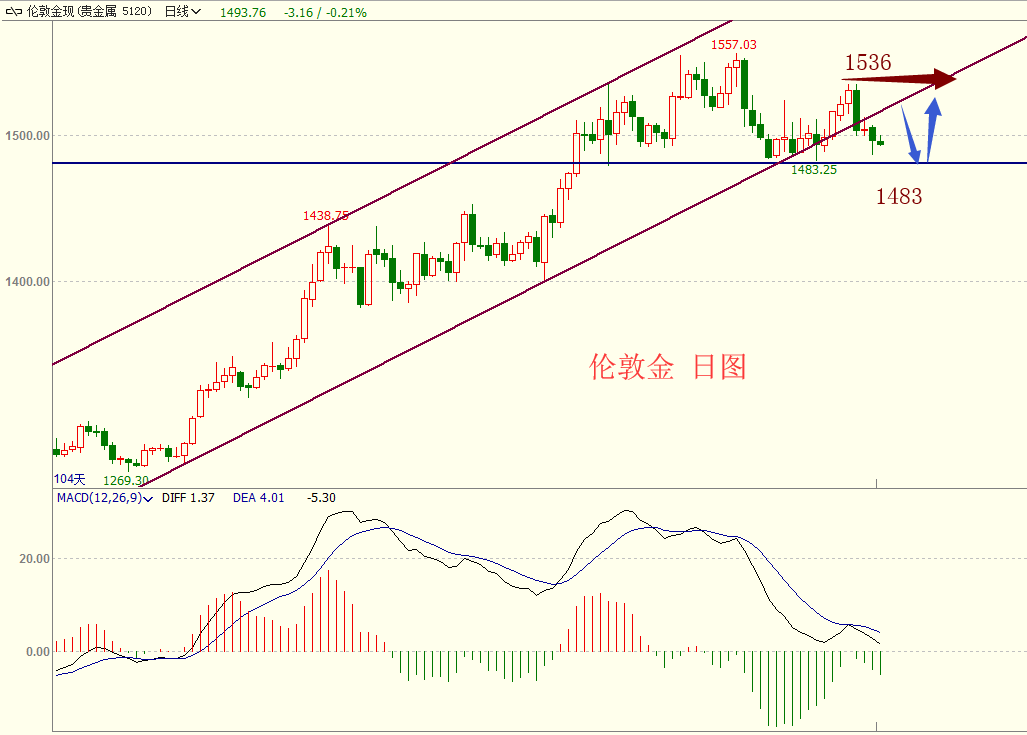Click the current price 1493.76
1027x735 pixels.
tap(243, 12)
